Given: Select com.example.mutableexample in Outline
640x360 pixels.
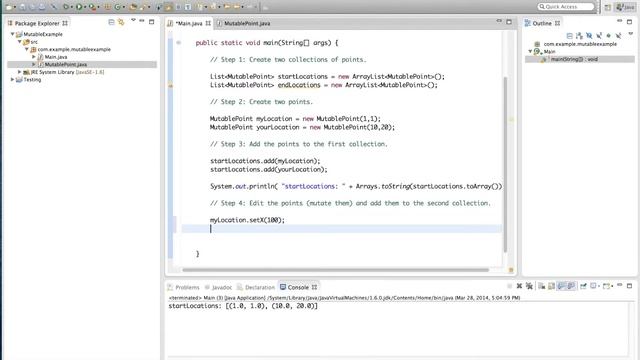Looking at the screenshot, I should 580,44.
